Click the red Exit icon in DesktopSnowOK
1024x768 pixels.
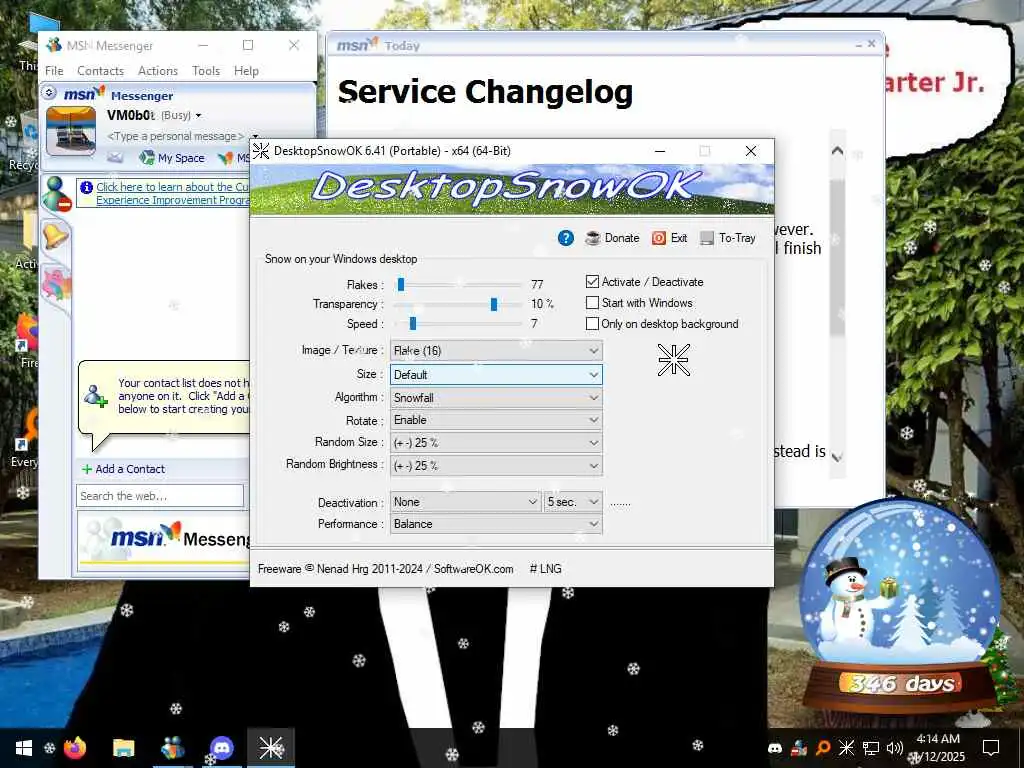point(659,238)
